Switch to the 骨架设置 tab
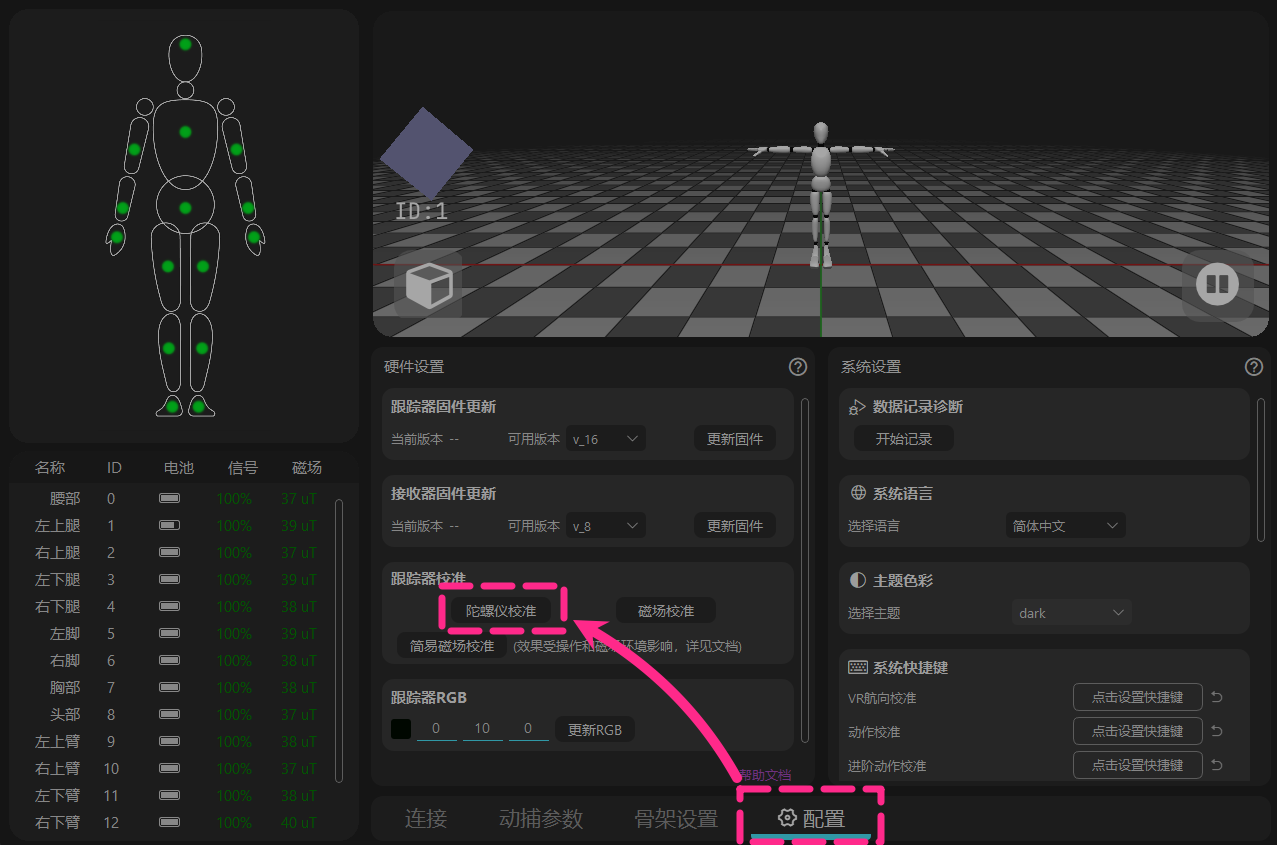This screenshot has width=1277, height=845. (x=677, y=818)
